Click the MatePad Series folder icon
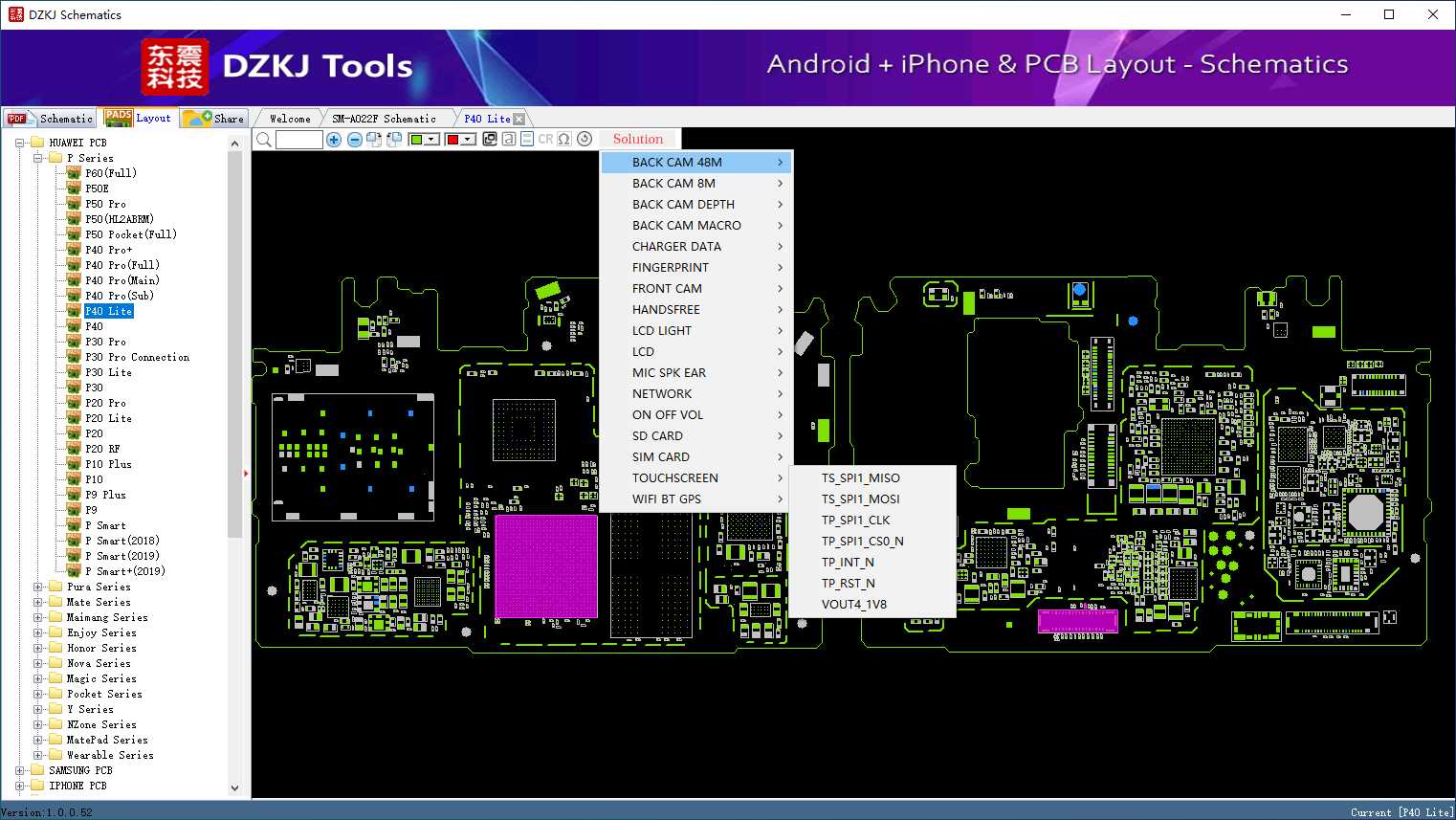Screen dimensions: 1456x820 pos(55,740)
